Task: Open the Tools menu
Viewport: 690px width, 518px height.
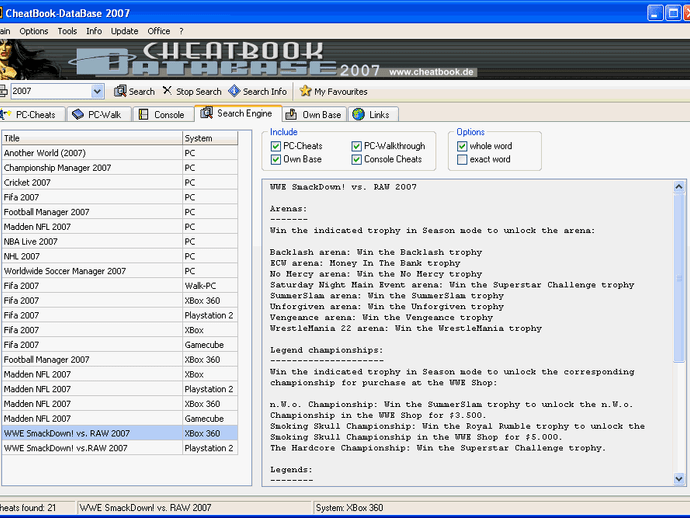Action: 67,31
